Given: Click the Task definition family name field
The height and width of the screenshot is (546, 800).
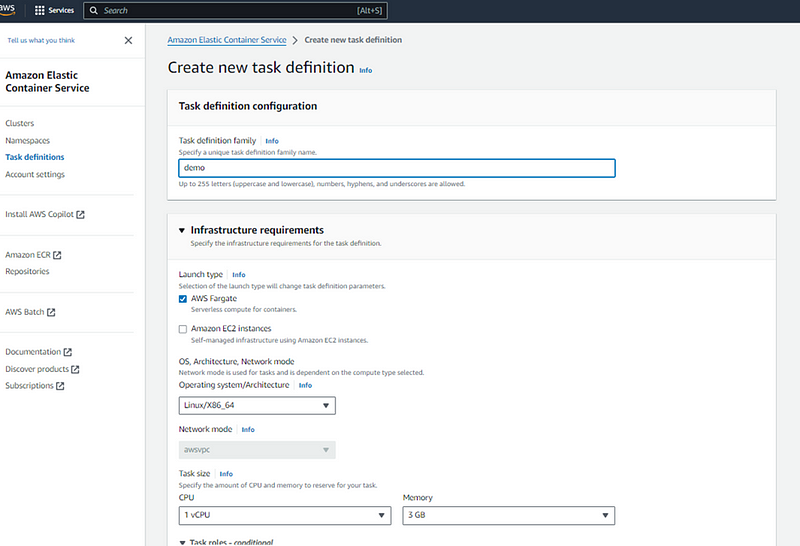Looking at the screenshot, I should pos(397,168).
